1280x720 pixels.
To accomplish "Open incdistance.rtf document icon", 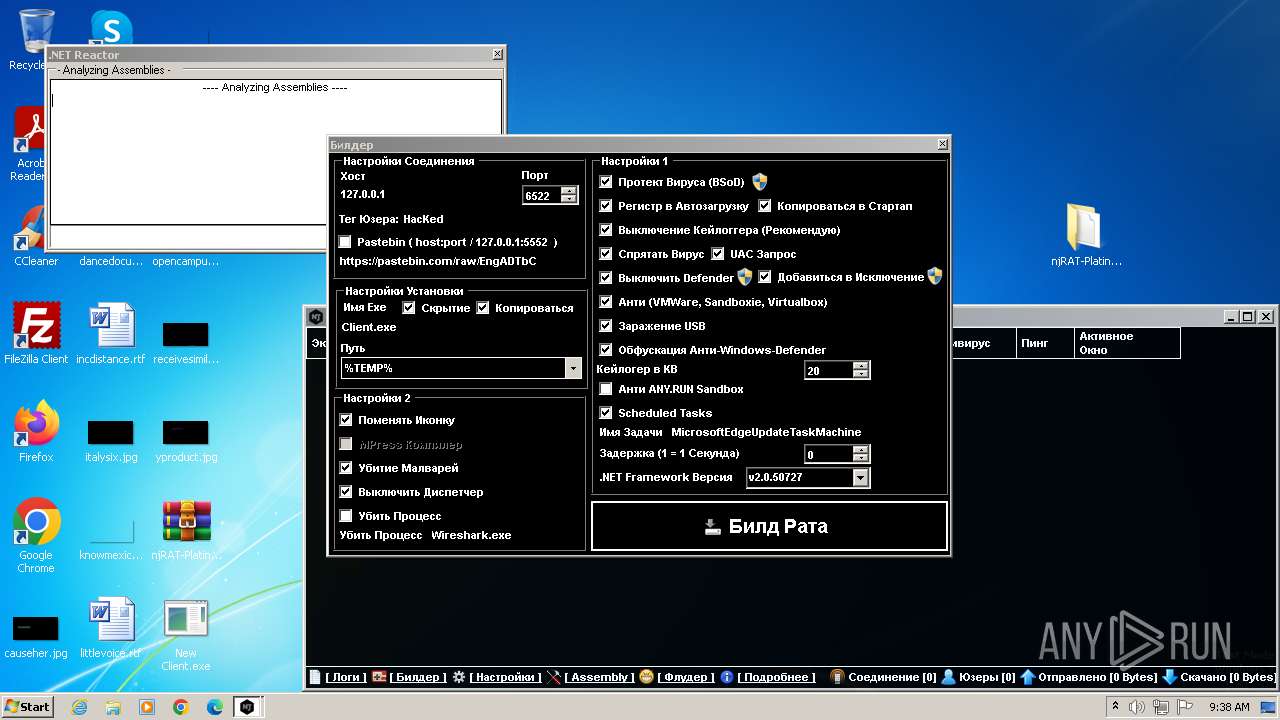I will click(111, 333).
